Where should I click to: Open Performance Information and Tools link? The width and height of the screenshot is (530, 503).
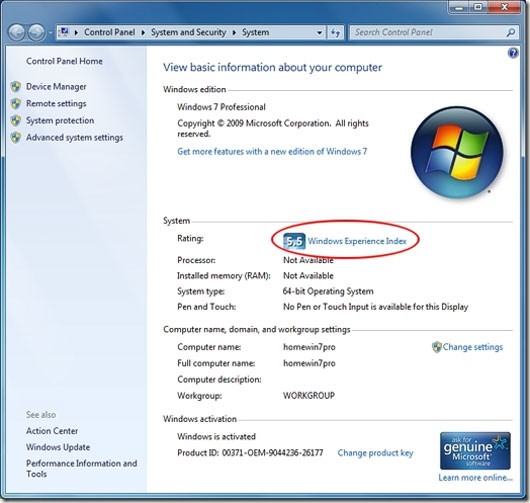click(81, 469)
